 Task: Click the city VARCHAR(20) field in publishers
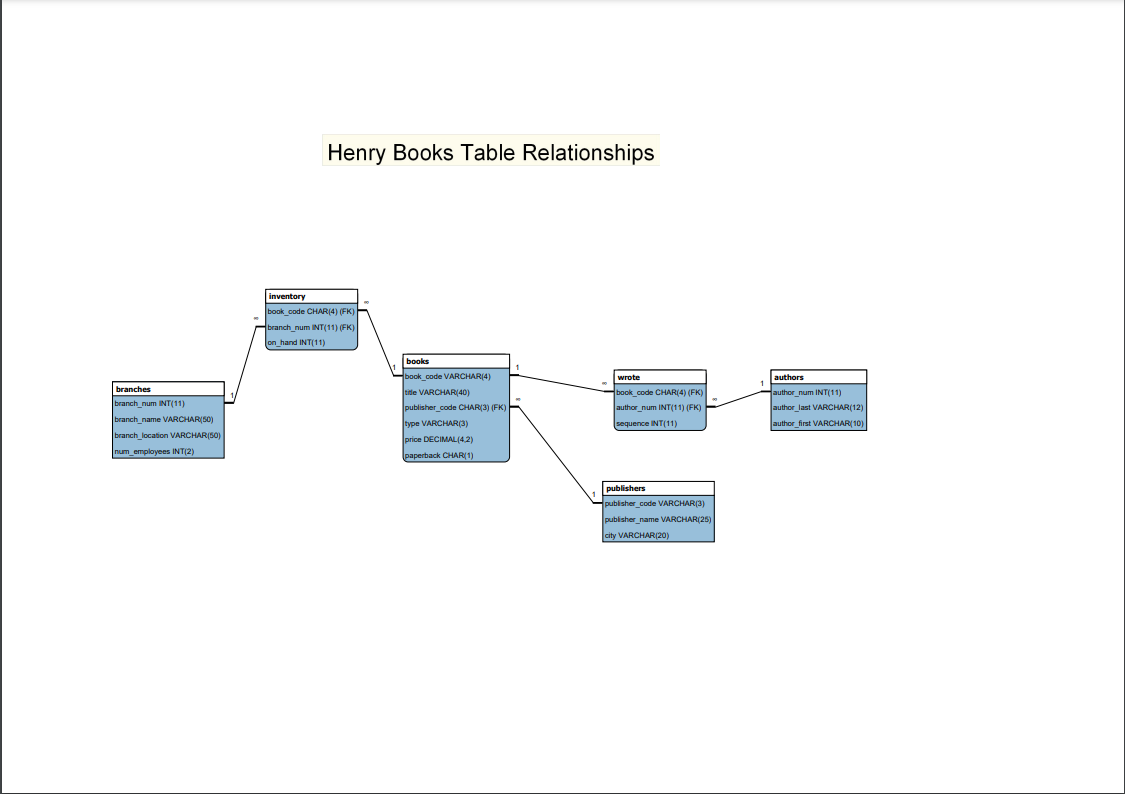point(638,535)
